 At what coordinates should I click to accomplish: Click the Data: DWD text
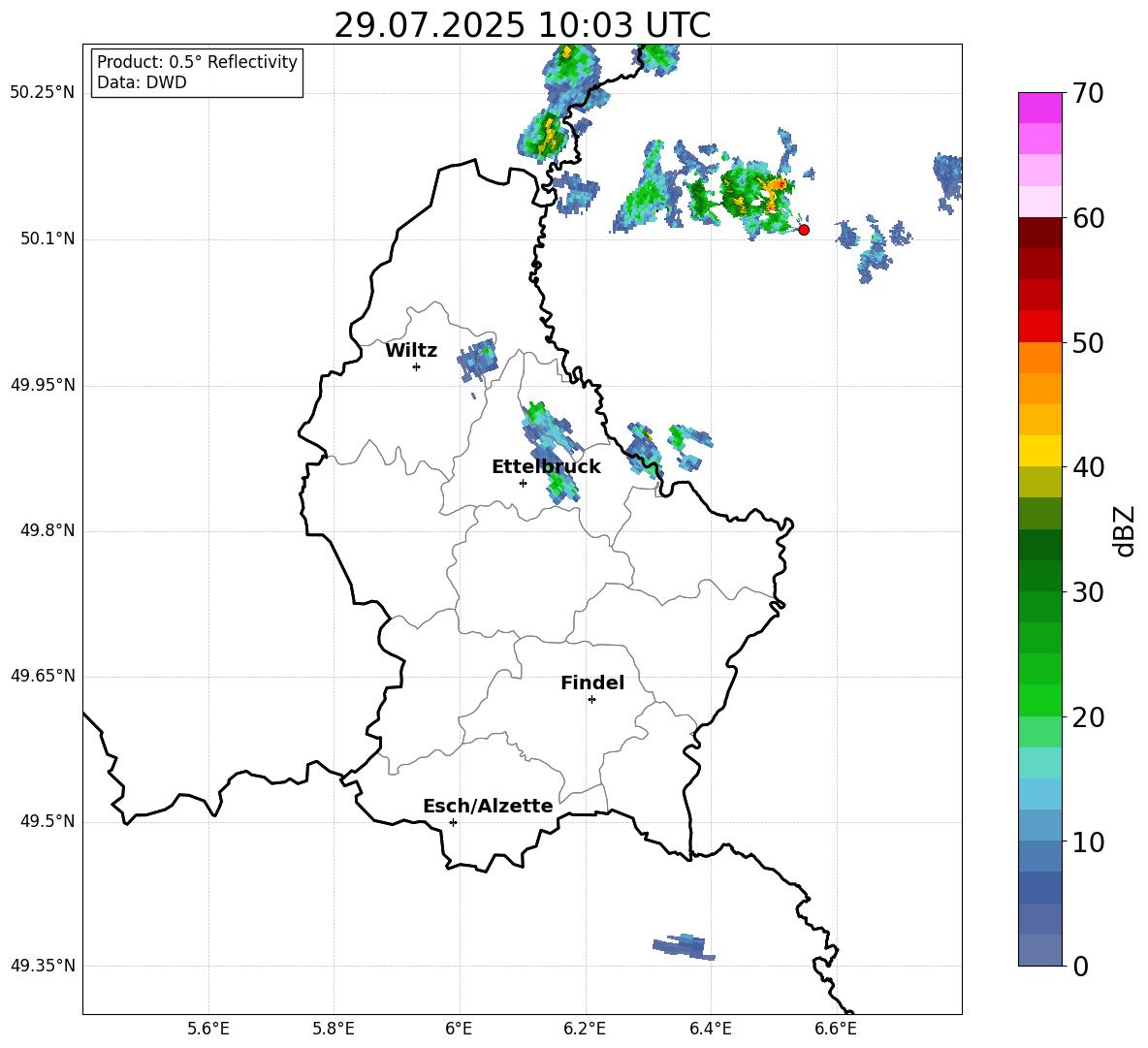click(x=142, y=82)
